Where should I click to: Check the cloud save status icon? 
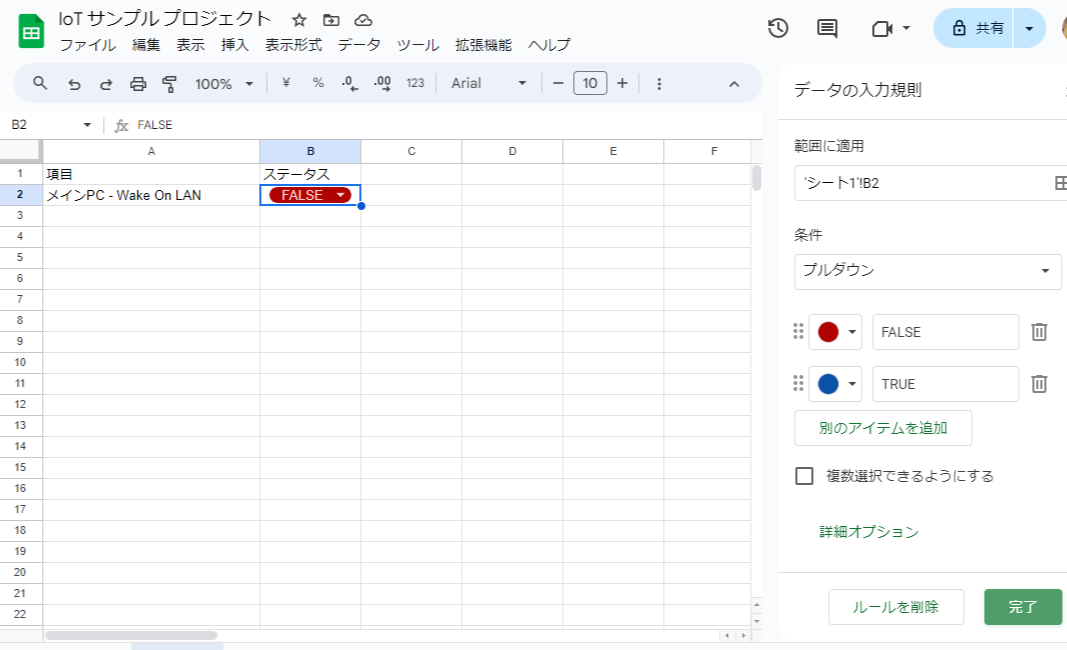pos(363,20)
